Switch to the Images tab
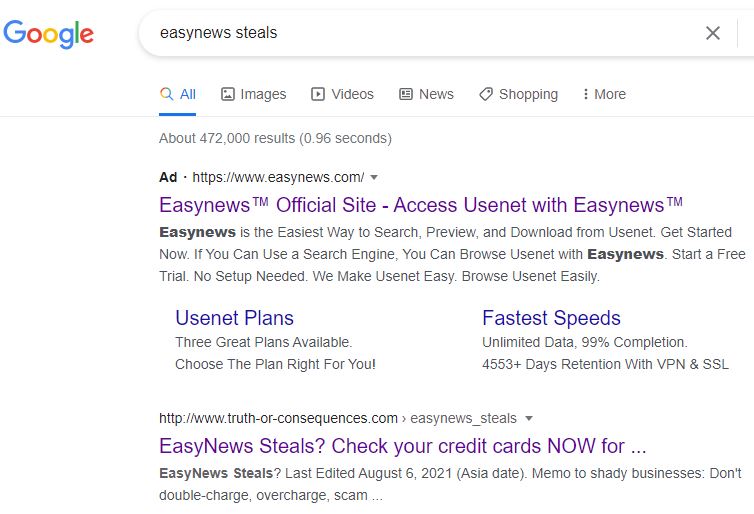This screenshot has height=514, width=754. [253, 94]
